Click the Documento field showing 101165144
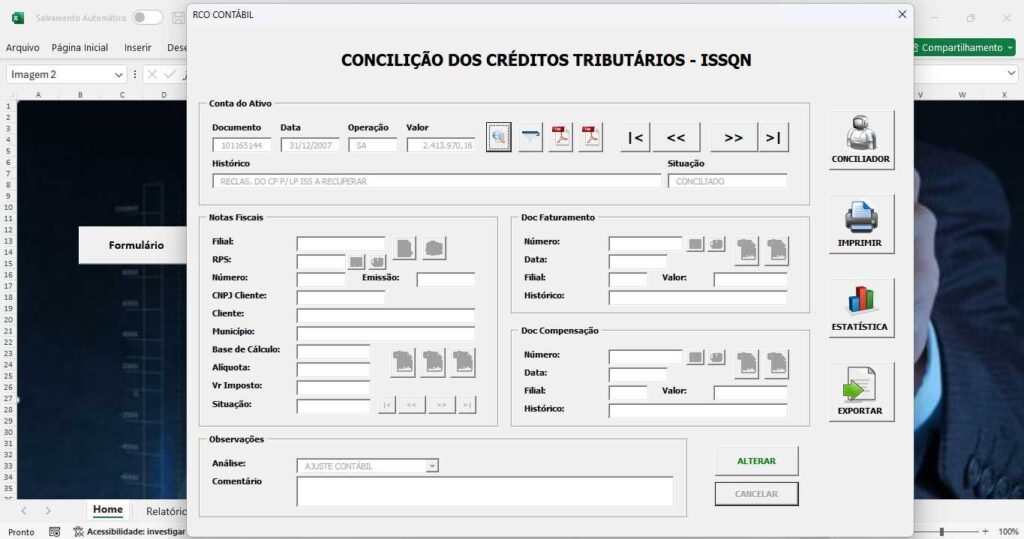1024x539 pixels. pos(242,145)
